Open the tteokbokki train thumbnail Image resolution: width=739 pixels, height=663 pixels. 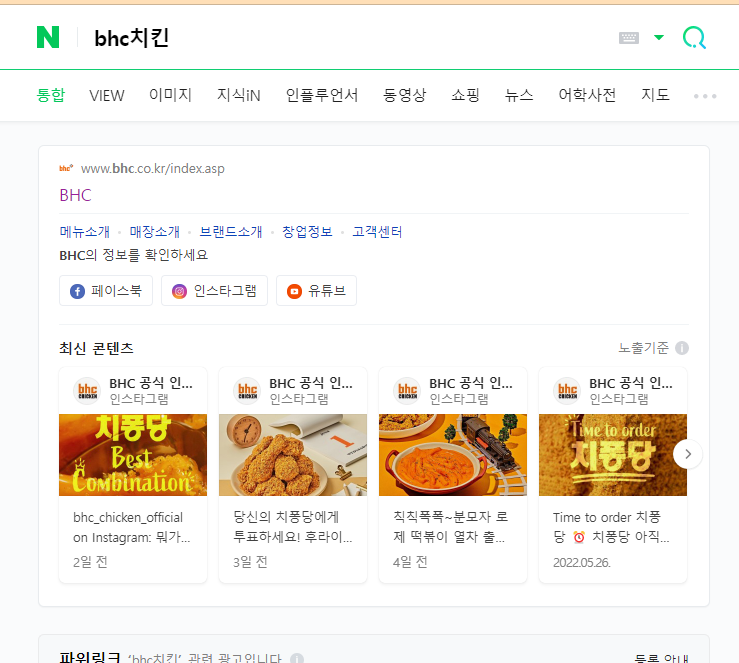pyautogui.click(x=453, y=455)
